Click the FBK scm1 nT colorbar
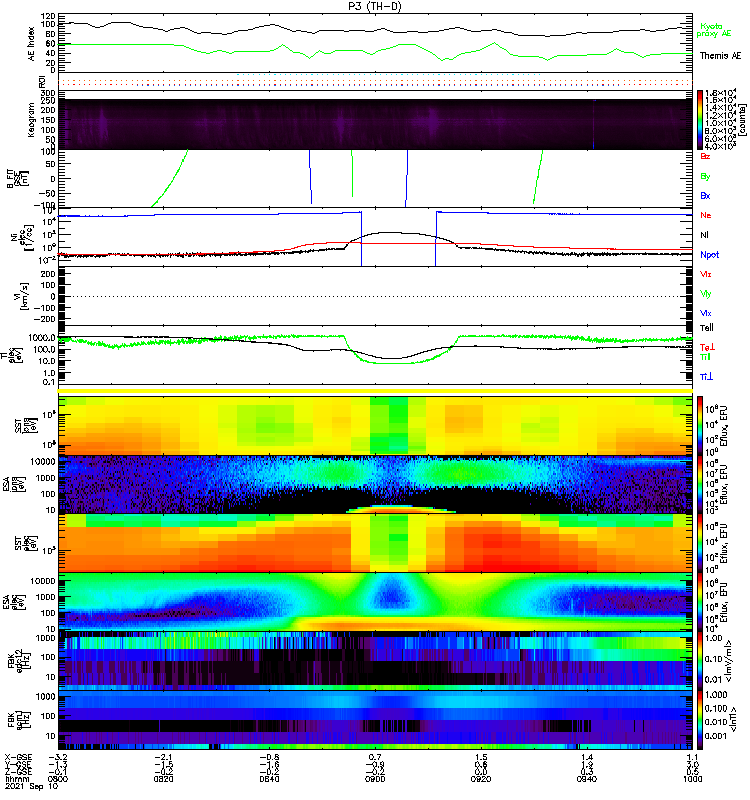 (700, 720)
